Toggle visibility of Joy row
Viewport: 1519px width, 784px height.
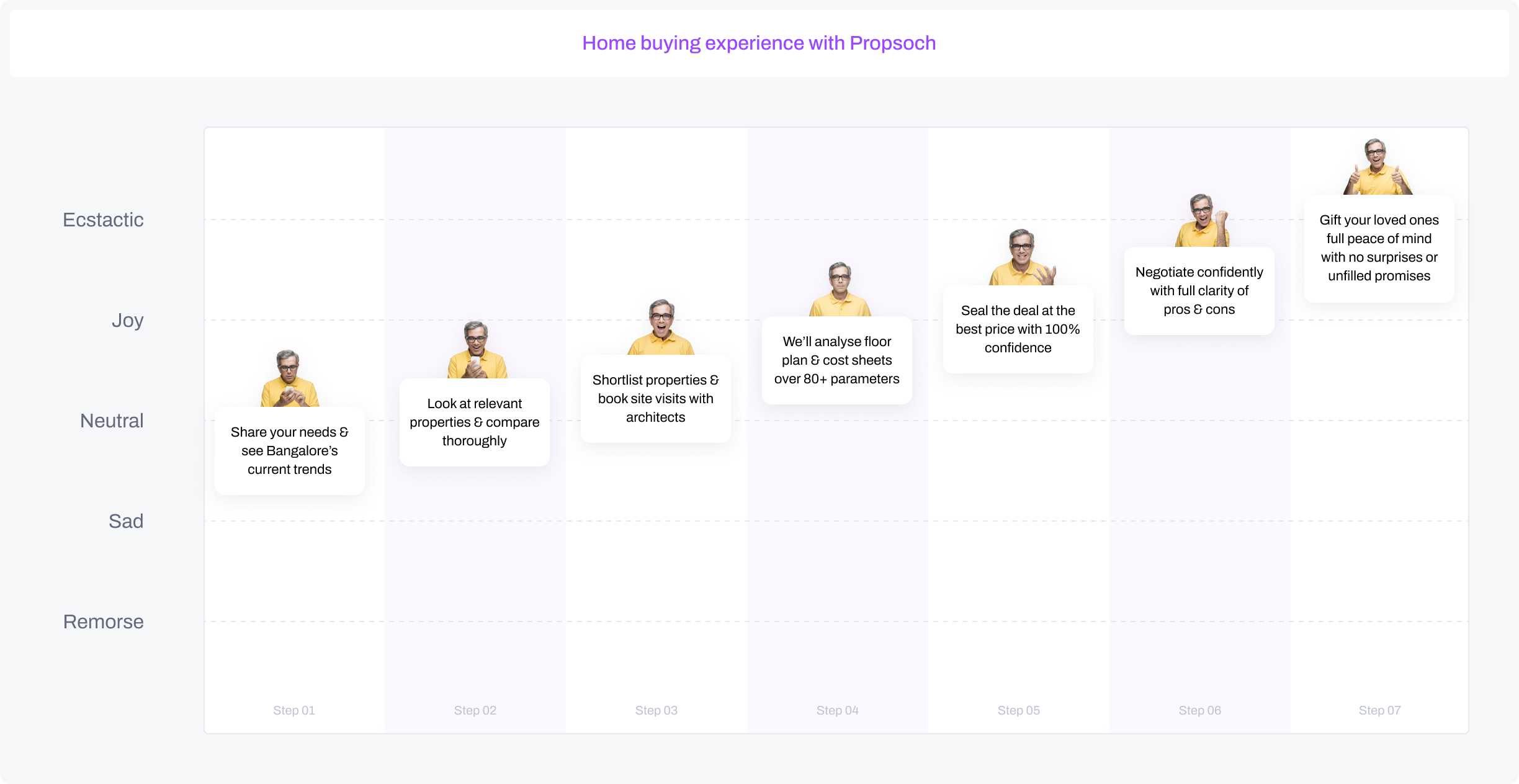point(128,319)
